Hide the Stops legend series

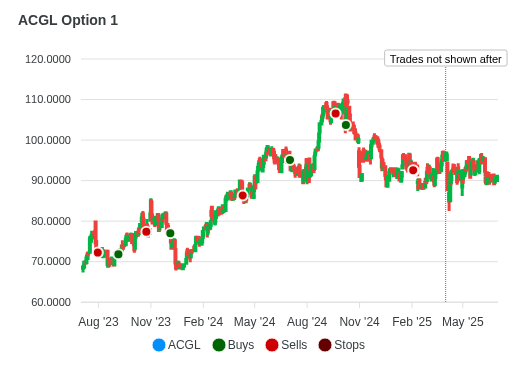point(341,345)
